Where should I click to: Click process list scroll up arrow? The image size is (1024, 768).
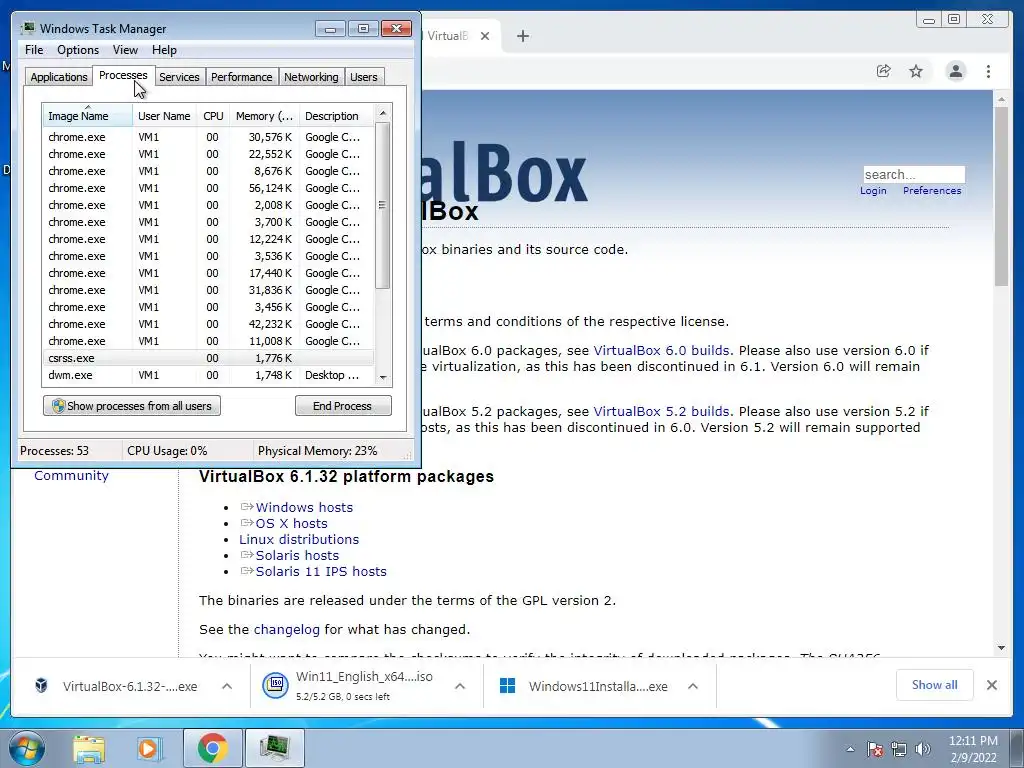pos(383,114)
